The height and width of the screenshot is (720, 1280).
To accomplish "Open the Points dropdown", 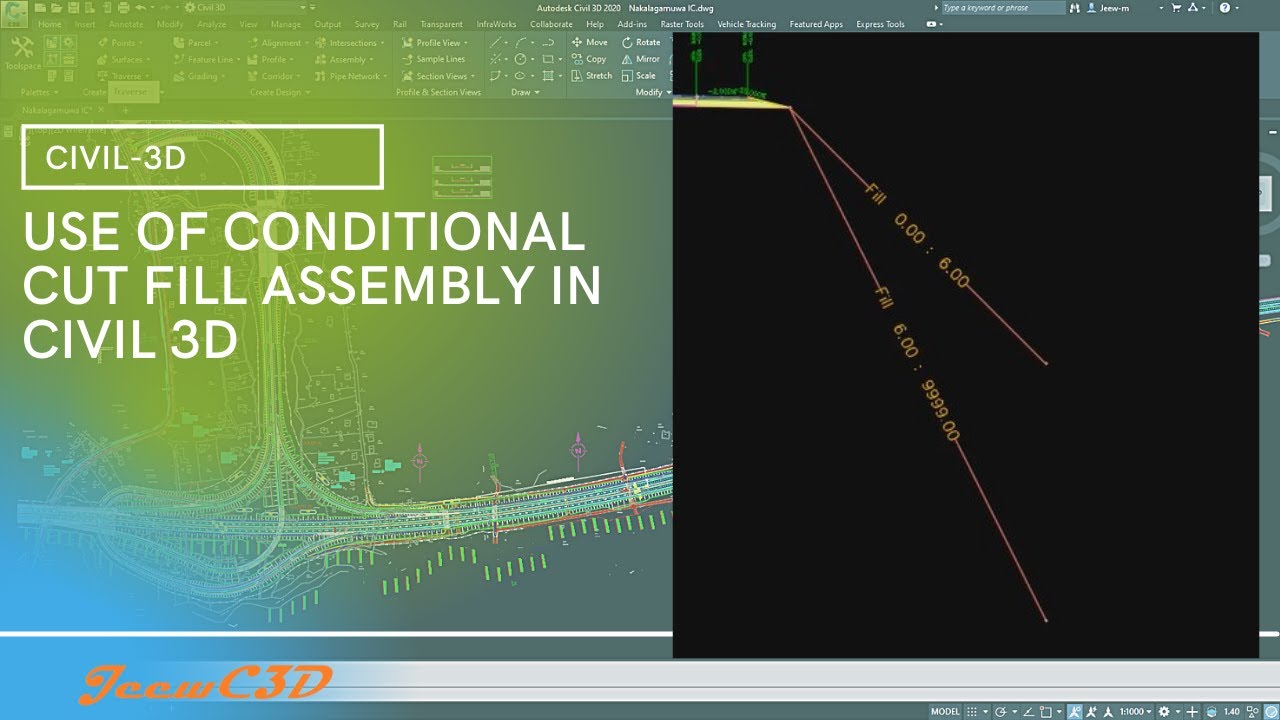I will (x=120, y=43).
